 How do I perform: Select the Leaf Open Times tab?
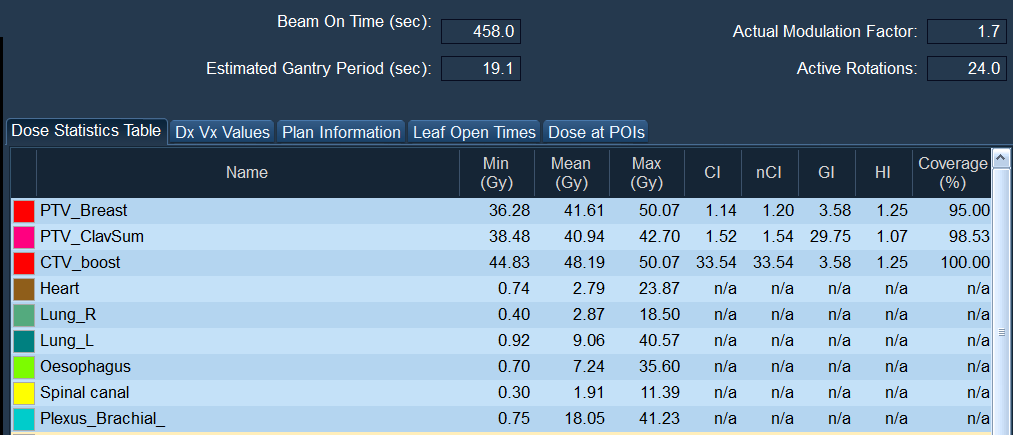pyautogui.click(x=475, y=132)
